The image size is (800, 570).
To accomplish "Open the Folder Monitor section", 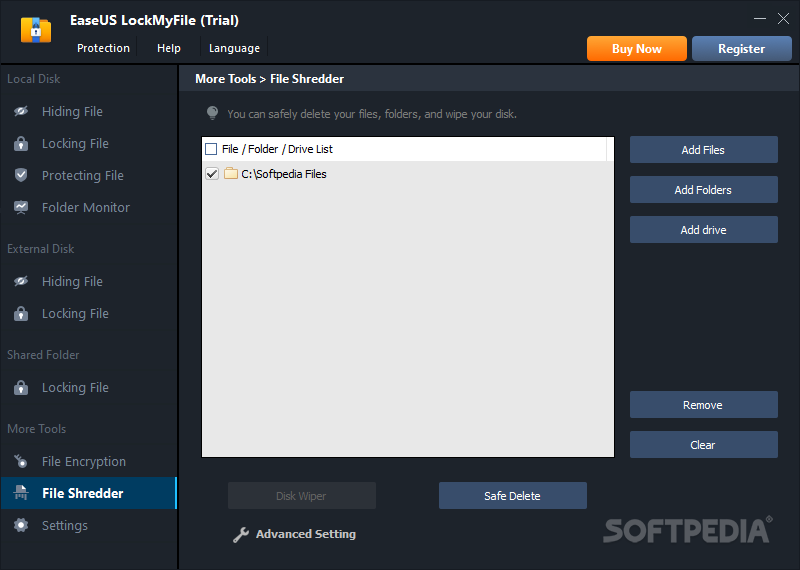I will click(x=89, y=207).
